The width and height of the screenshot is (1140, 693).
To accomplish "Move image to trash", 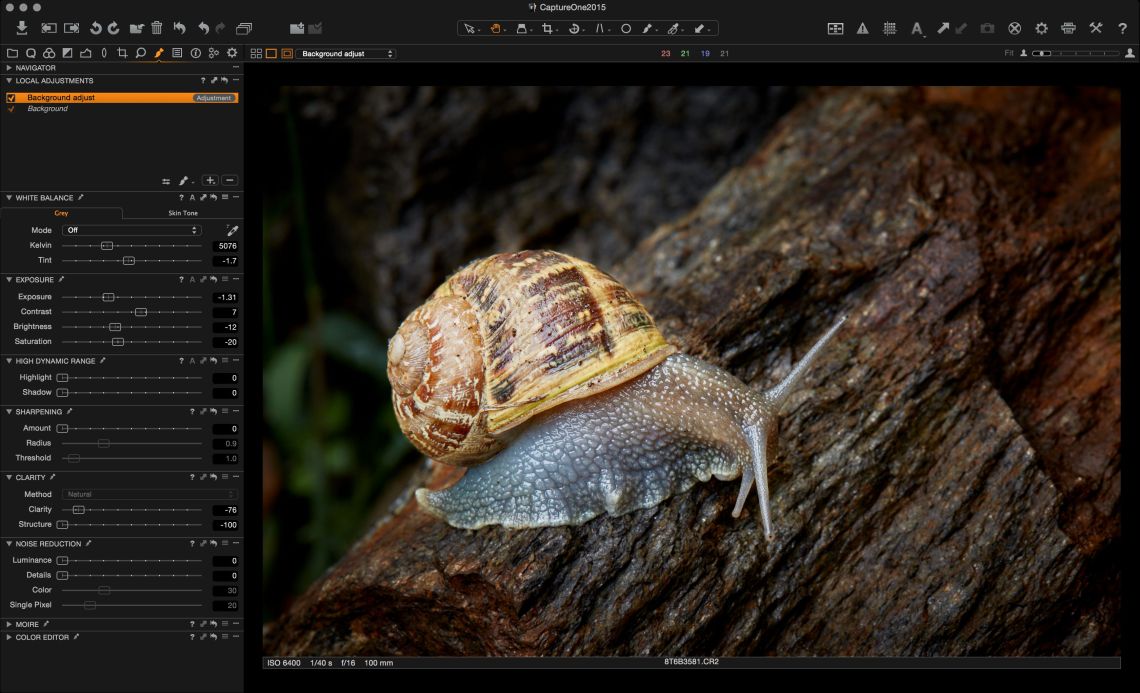I will [x=156, y=28].
